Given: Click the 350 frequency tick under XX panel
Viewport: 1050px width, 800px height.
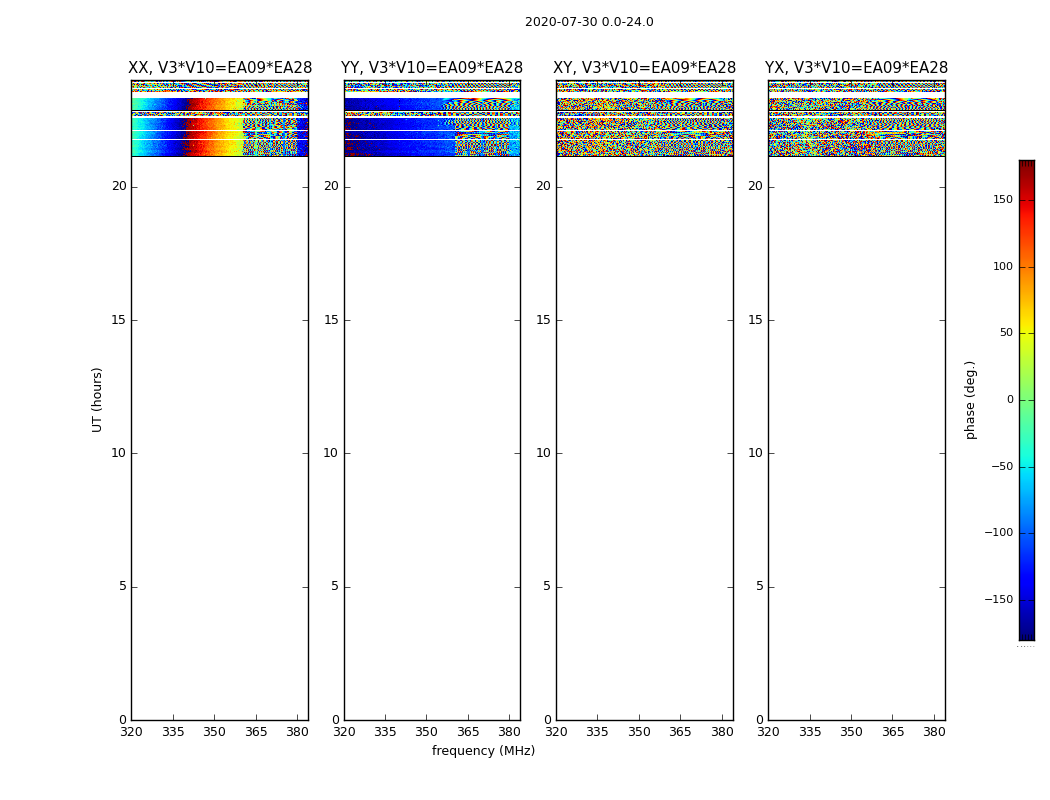Looking at the screenshot, I should 214,732.
